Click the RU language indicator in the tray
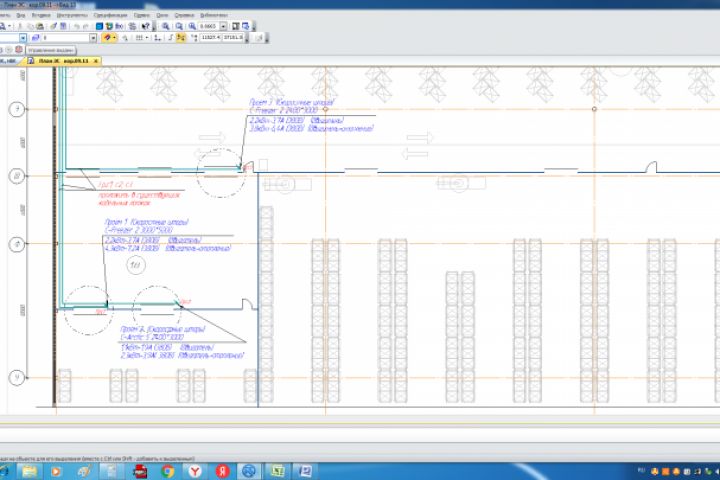720x480 pixels. [x=641, y=470]
